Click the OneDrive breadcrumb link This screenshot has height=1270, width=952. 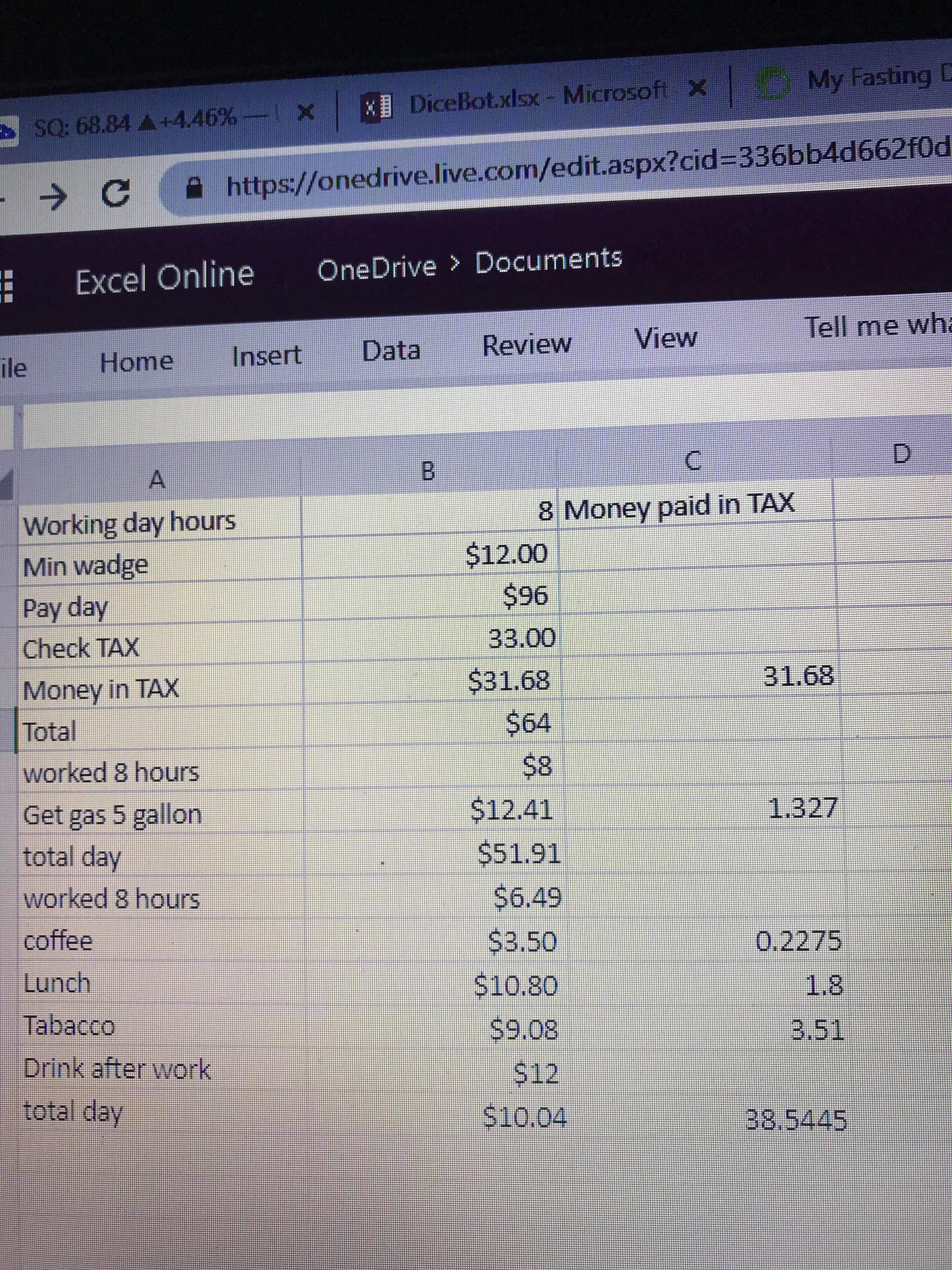tap(377, 267)
